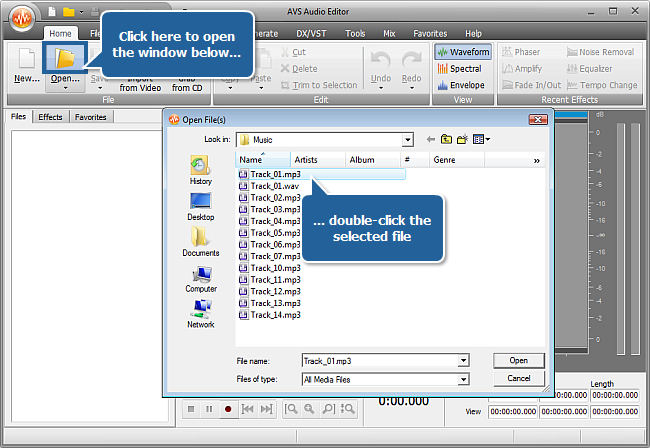
Task: Switch to Files panel tab
Action: click(x=18, y=117)
